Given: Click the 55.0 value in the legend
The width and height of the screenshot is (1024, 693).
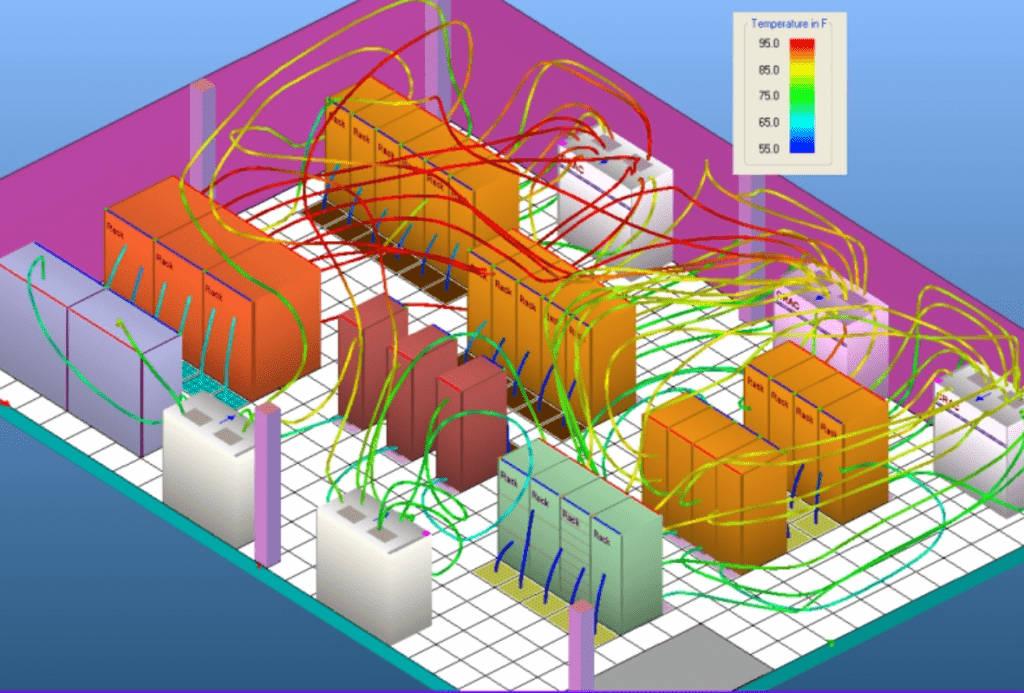Looking at the screenshot, I should tap(766, 148).
